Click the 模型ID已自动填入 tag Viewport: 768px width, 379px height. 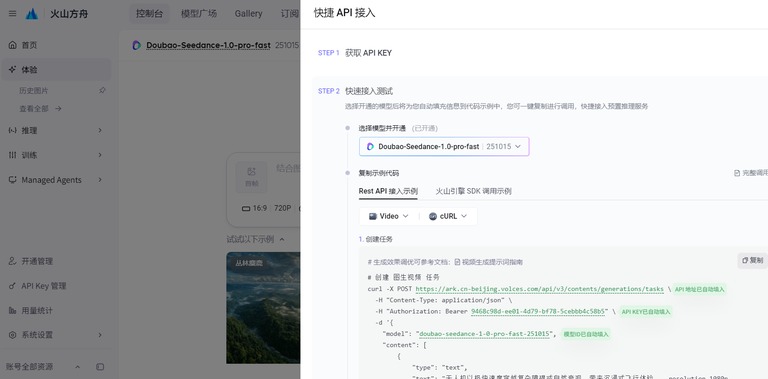pos(586,334)
